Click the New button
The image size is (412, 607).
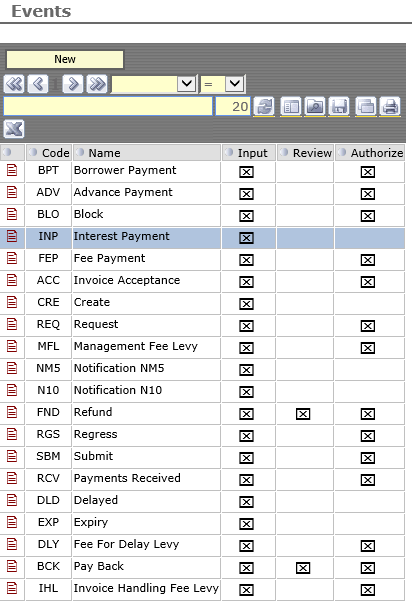coord(65,60)
